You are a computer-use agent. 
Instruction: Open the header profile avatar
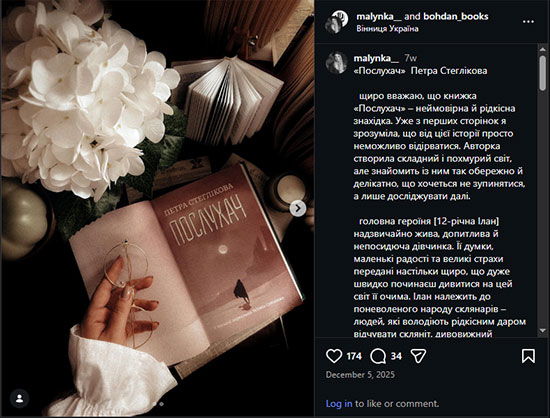(x=337, y=22)
